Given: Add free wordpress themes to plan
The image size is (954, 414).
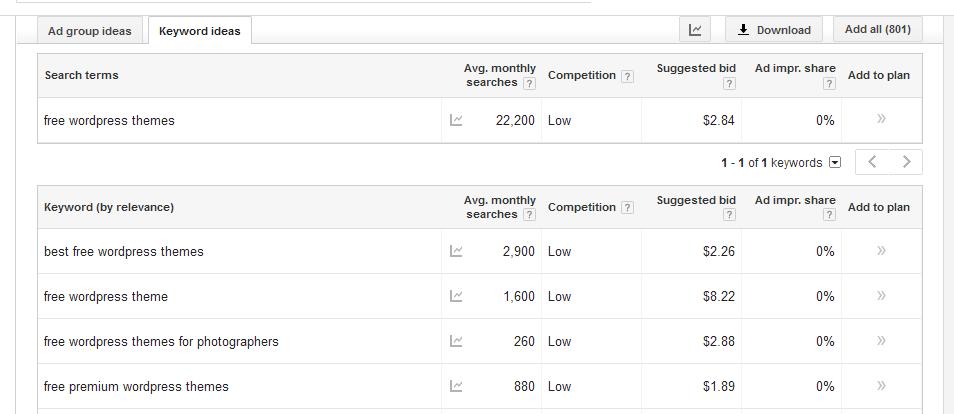Looking at the screenshot, I should [881, 119].
